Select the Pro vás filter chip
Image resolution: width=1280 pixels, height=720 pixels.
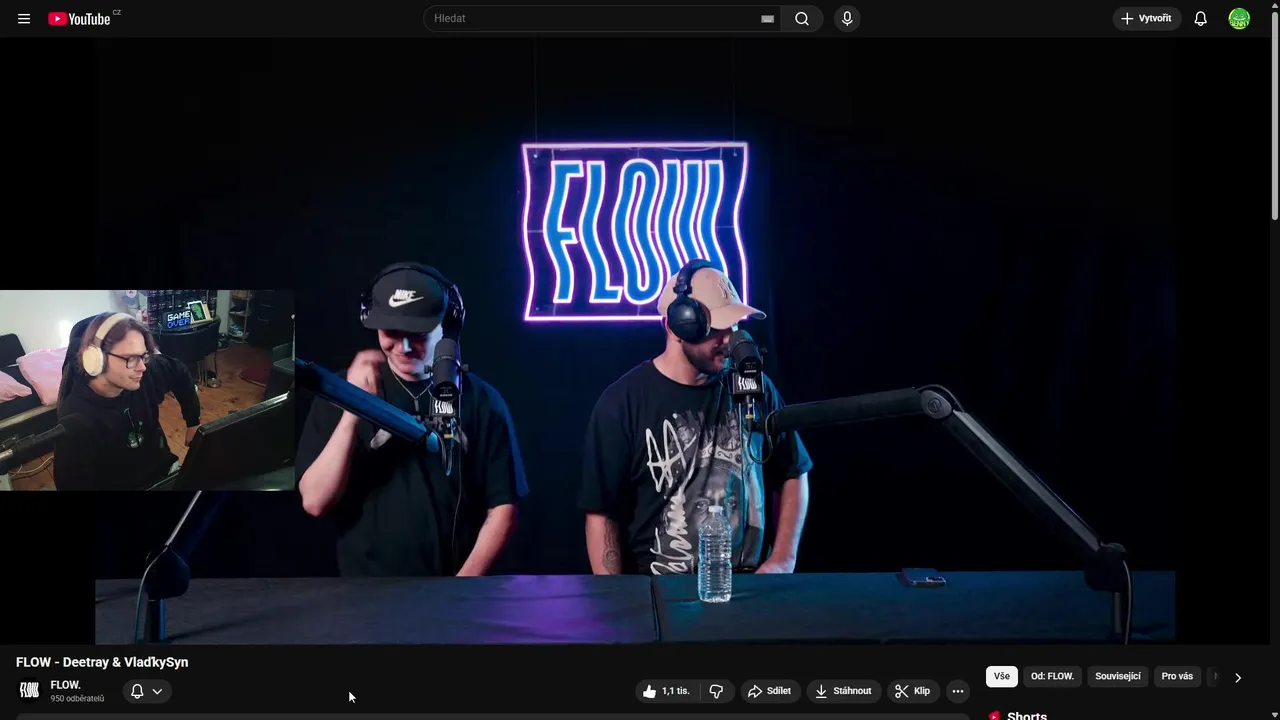pos(1177,677)
